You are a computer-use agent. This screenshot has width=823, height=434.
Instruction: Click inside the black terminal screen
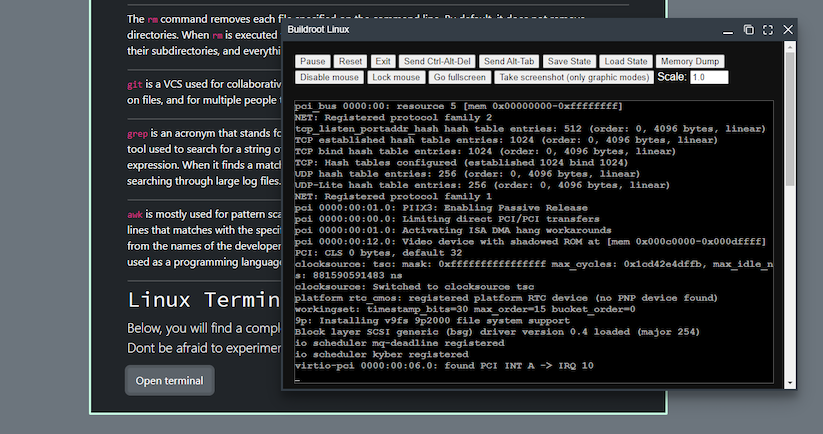point(533,241)
